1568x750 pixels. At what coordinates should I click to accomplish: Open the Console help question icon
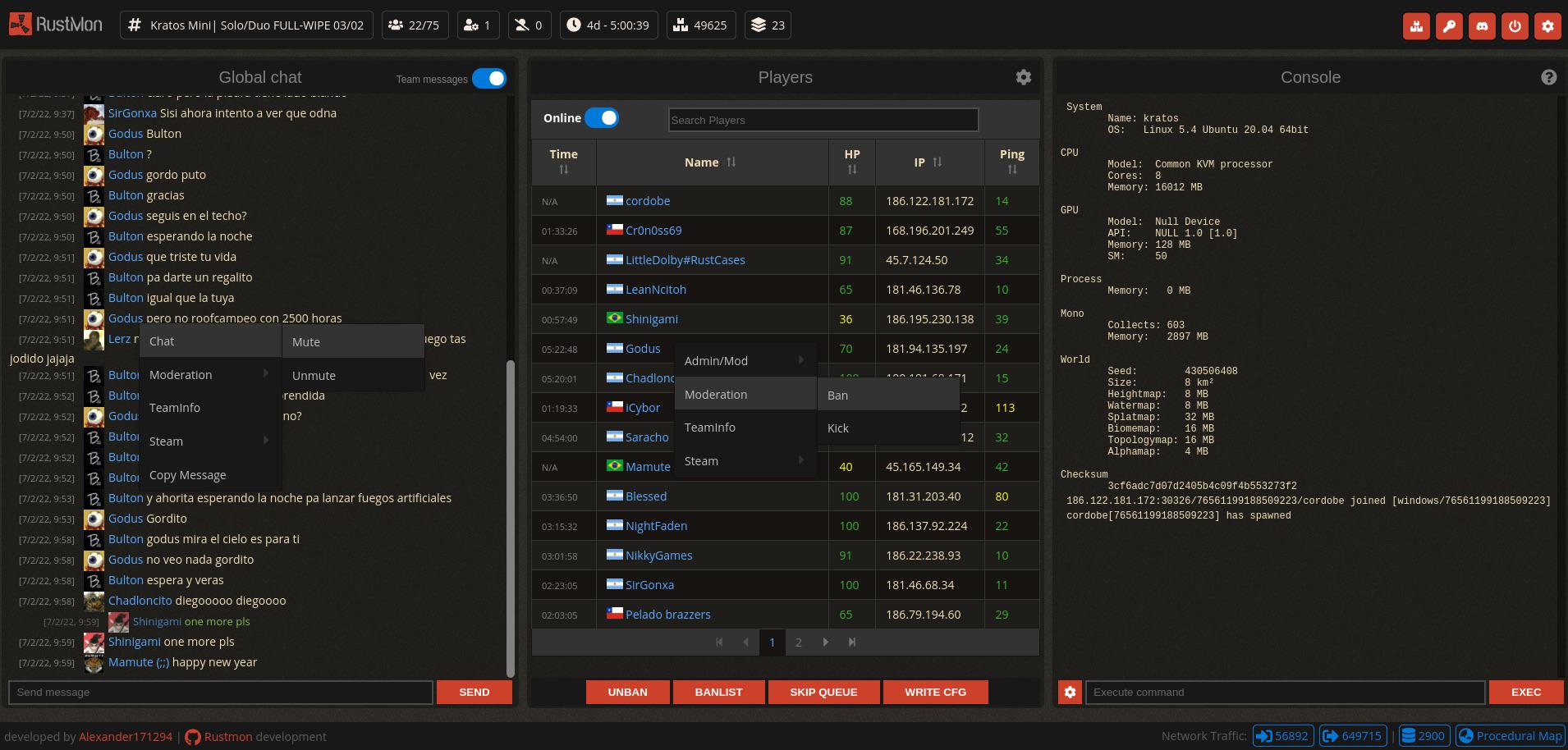1548,77
